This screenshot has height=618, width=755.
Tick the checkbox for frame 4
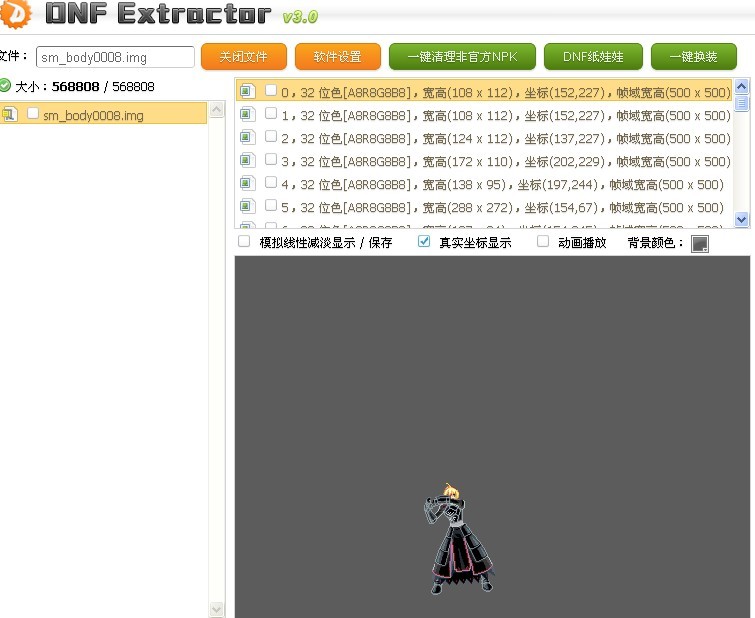[271, 182]
